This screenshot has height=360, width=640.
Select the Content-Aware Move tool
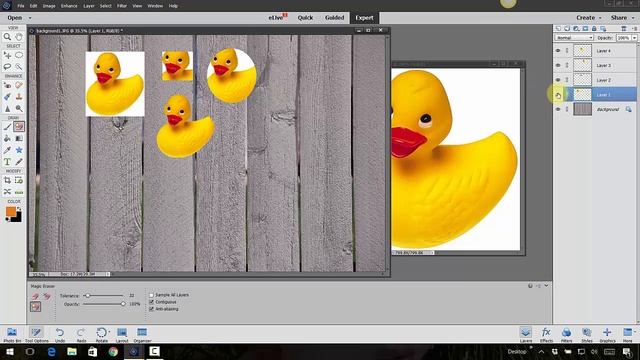coord(7,192)
